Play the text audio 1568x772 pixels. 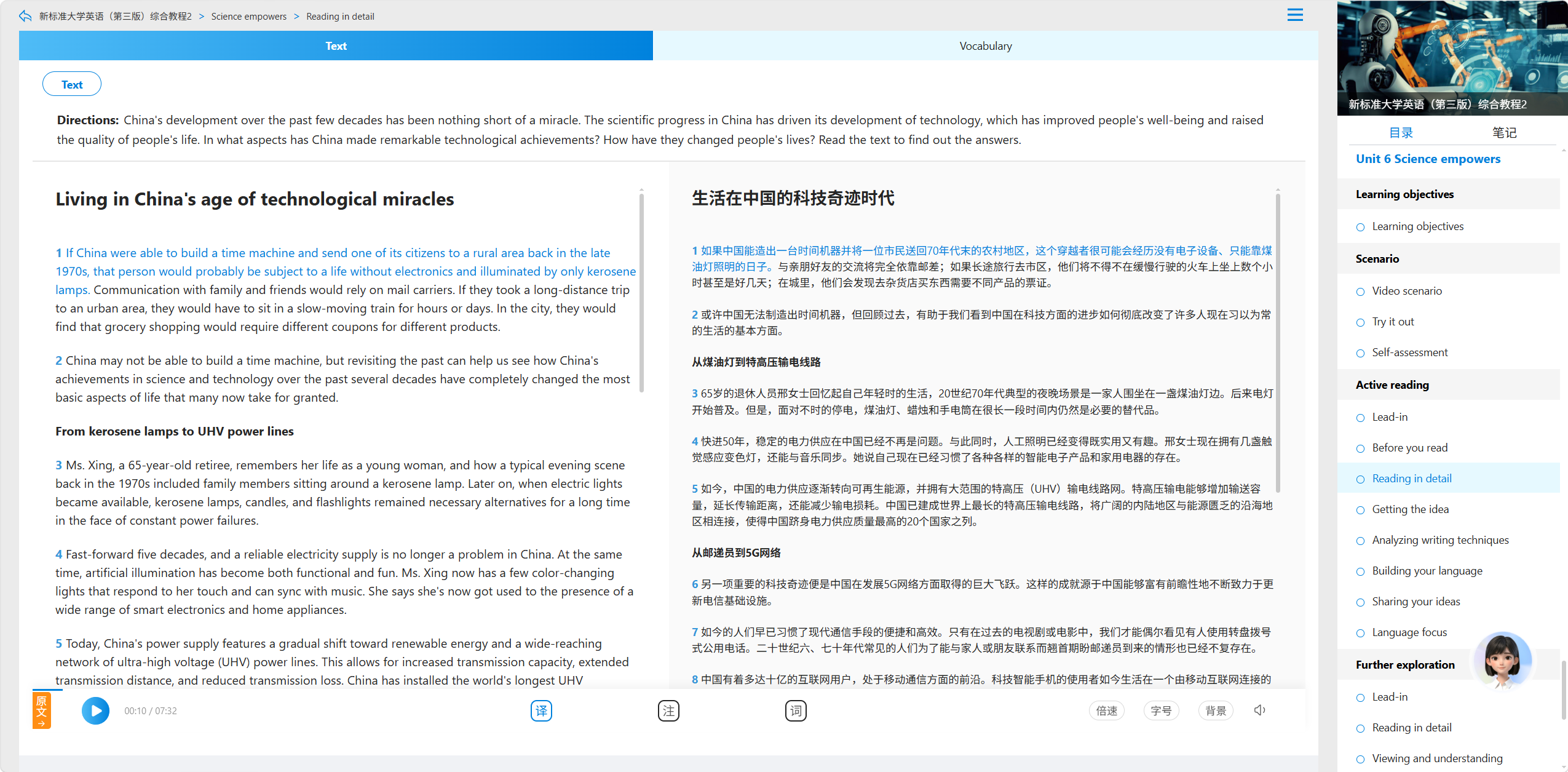(x=95, y=710)
